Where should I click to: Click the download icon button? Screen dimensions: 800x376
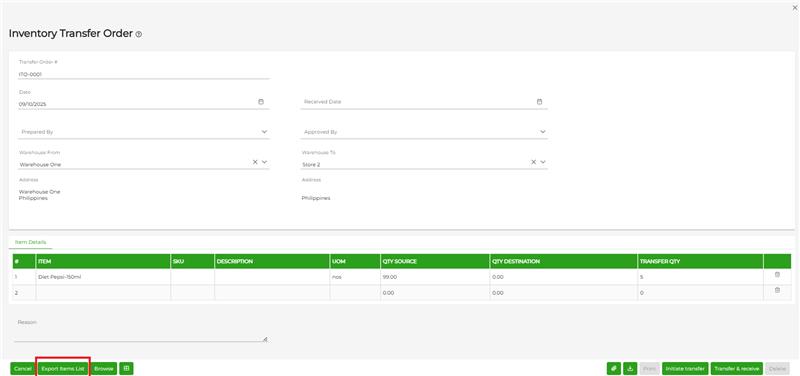click(630, 368)
